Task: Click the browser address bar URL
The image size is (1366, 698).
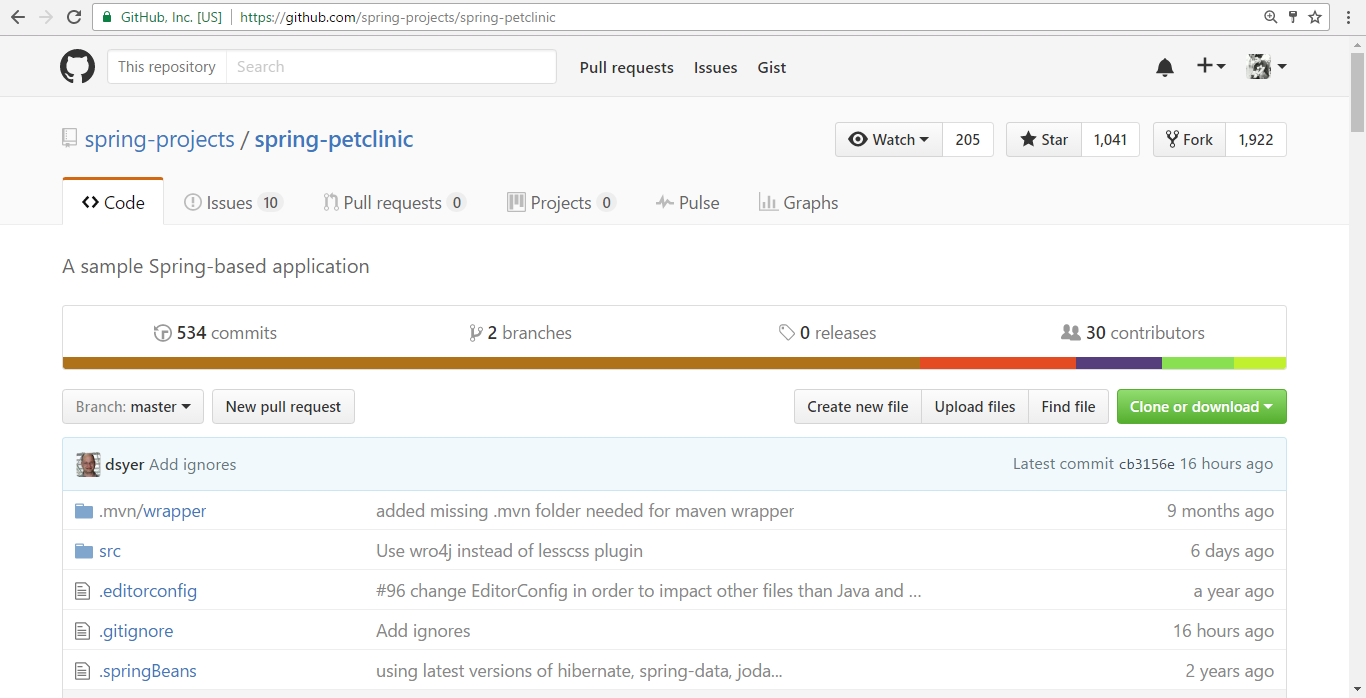Action: 398,17
